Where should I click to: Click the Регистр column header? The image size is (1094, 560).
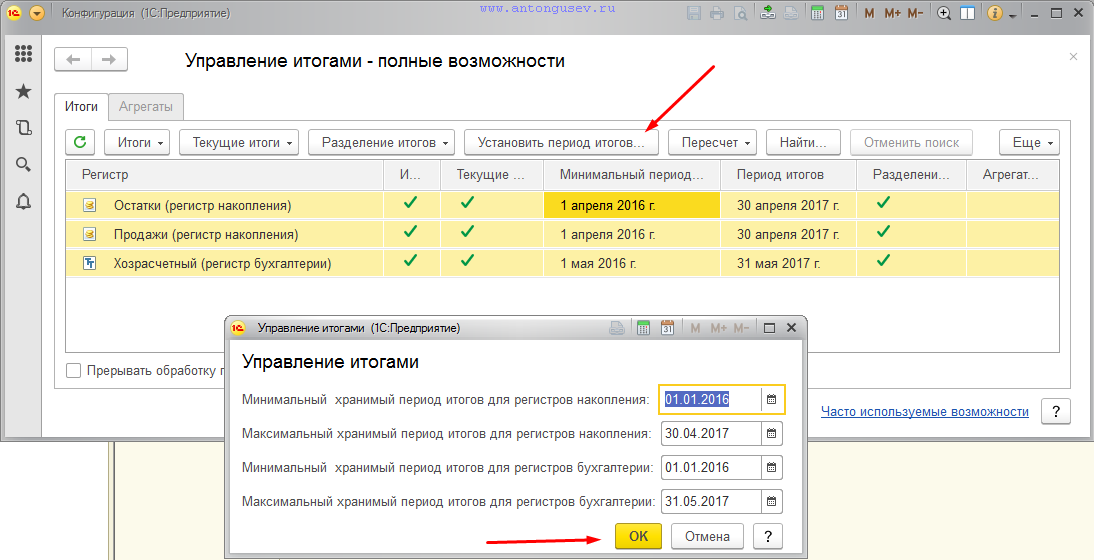[224, 174]
